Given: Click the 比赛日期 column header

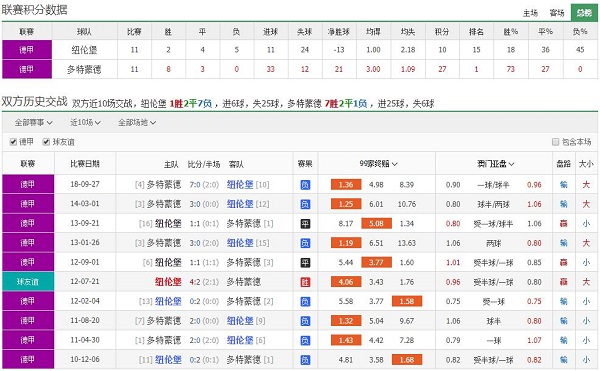Looking at the screenshot, I should 85,164.
